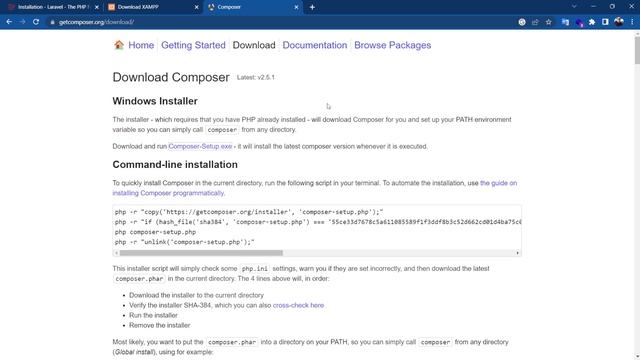Click the hash_file('sha384') code line
The height and width of the screenshot is (360, 640).
pyautogui.click(x=318, y=222)
